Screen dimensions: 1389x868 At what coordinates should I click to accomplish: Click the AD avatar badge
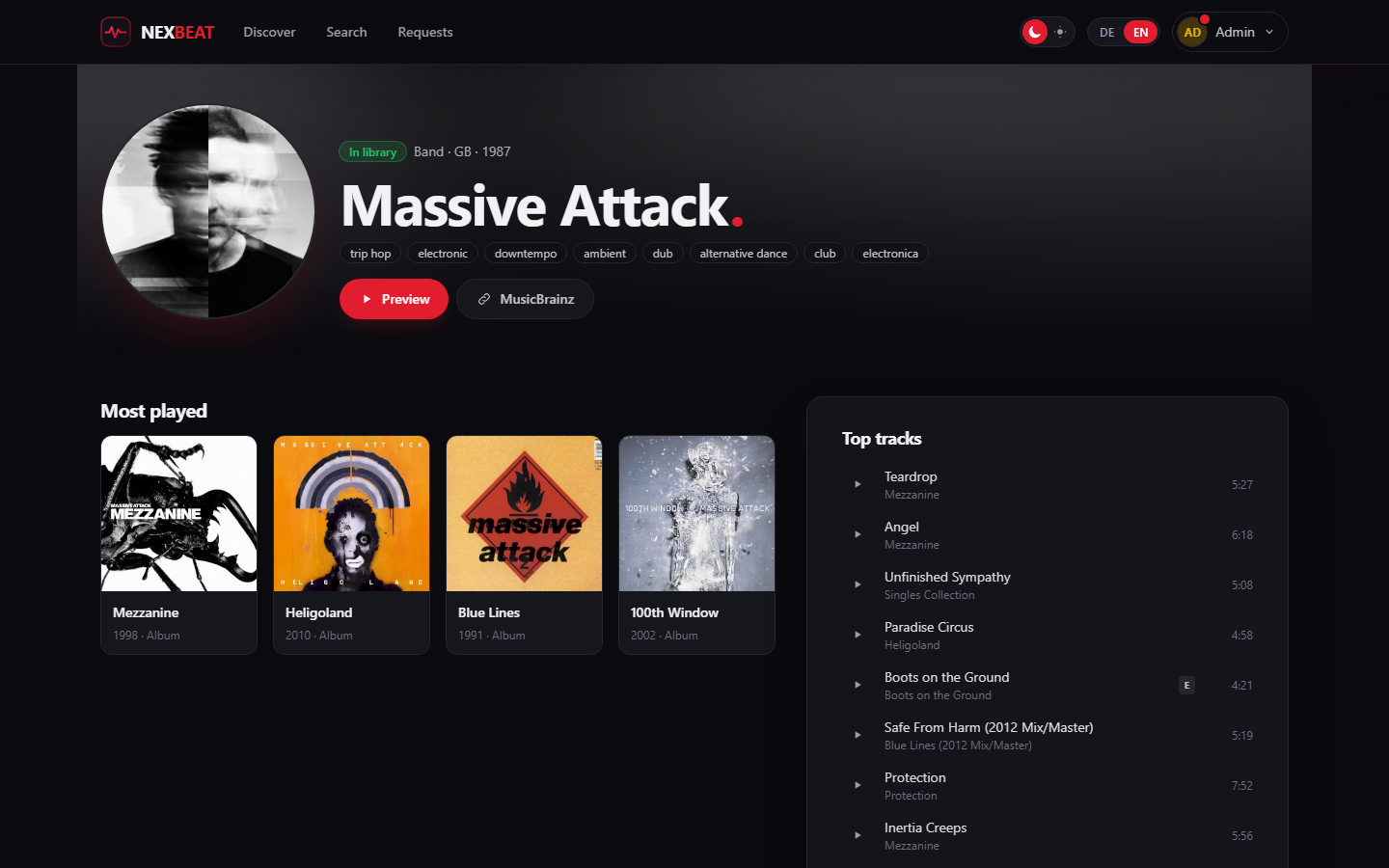pos(1192,32)
